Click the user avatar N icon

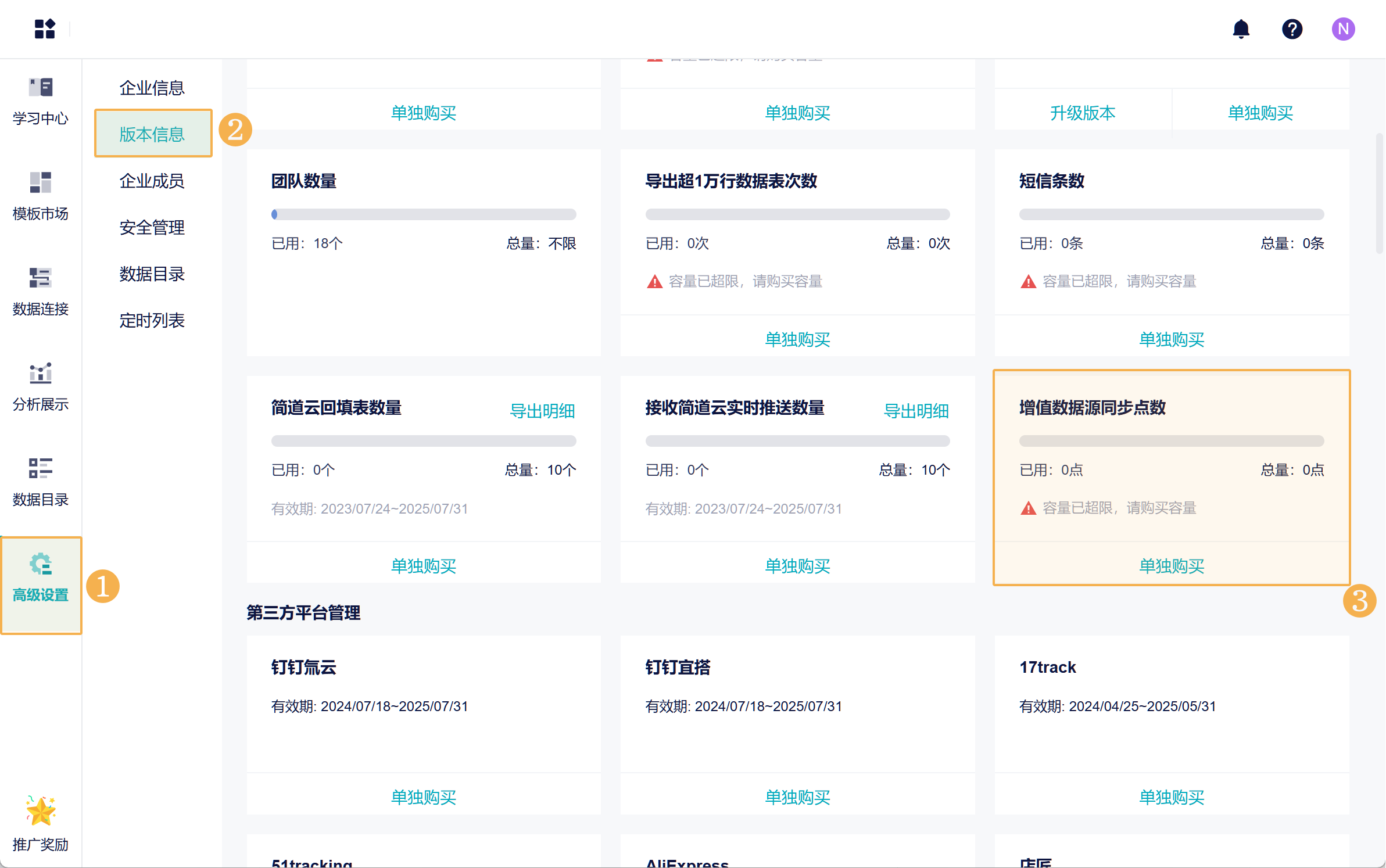pyautogui.click(x=1343, y=28)
